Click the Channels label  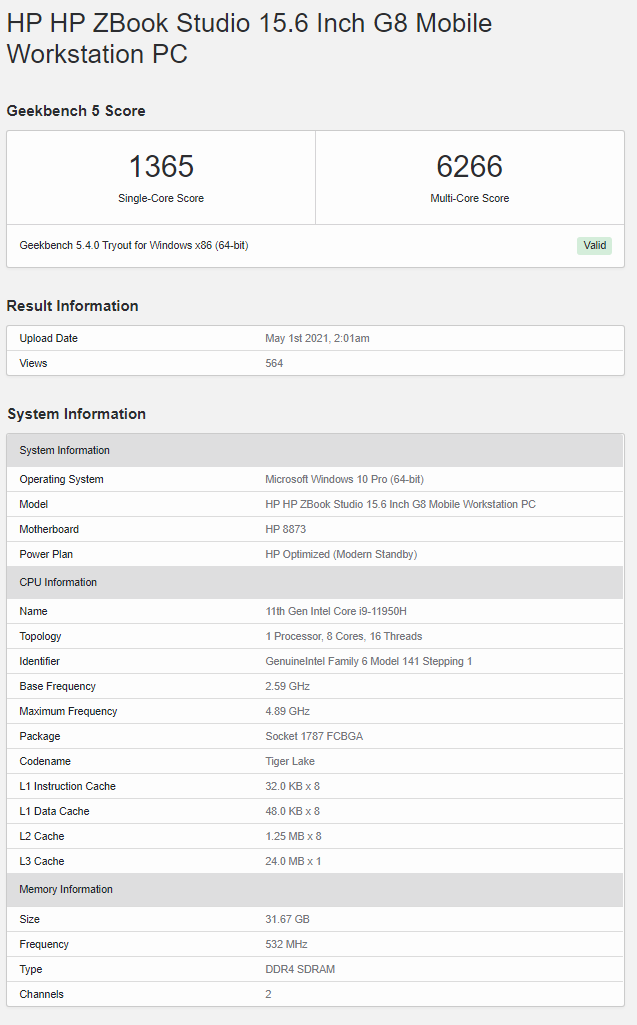41,994
